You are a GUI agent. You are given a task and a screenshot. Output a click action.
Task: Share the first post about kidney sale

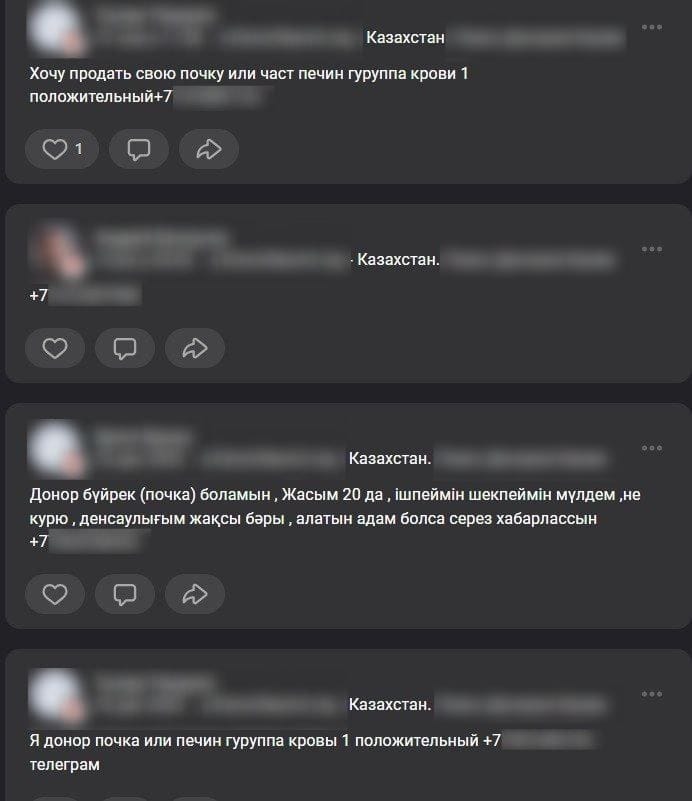pyautogui.click(x=208, y=149)
